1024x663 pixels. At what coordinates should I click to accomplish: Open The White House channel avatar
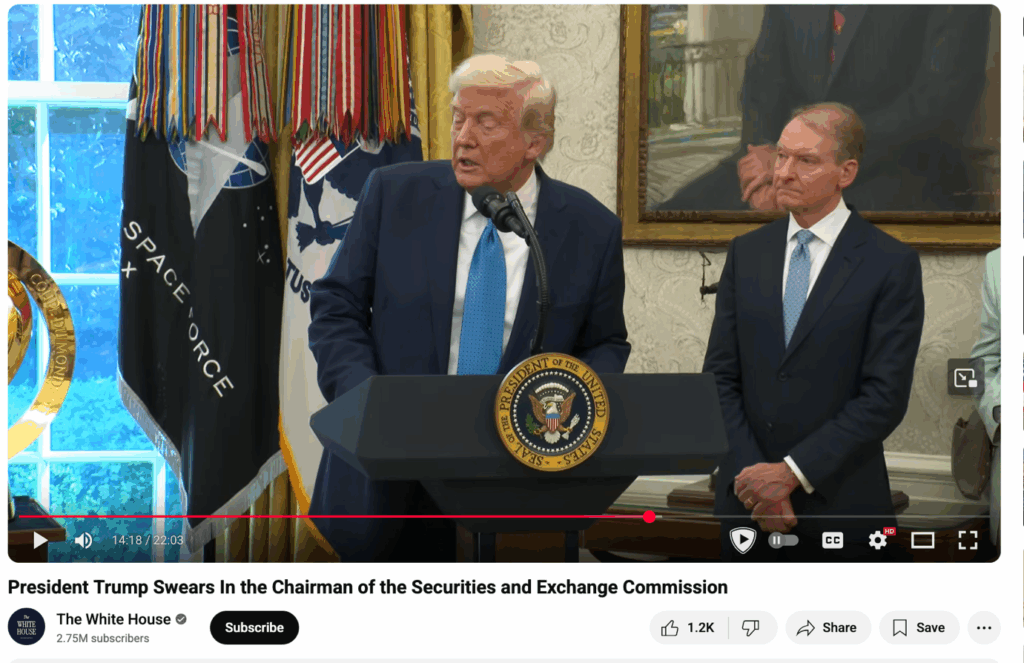(x=26, y=626)
